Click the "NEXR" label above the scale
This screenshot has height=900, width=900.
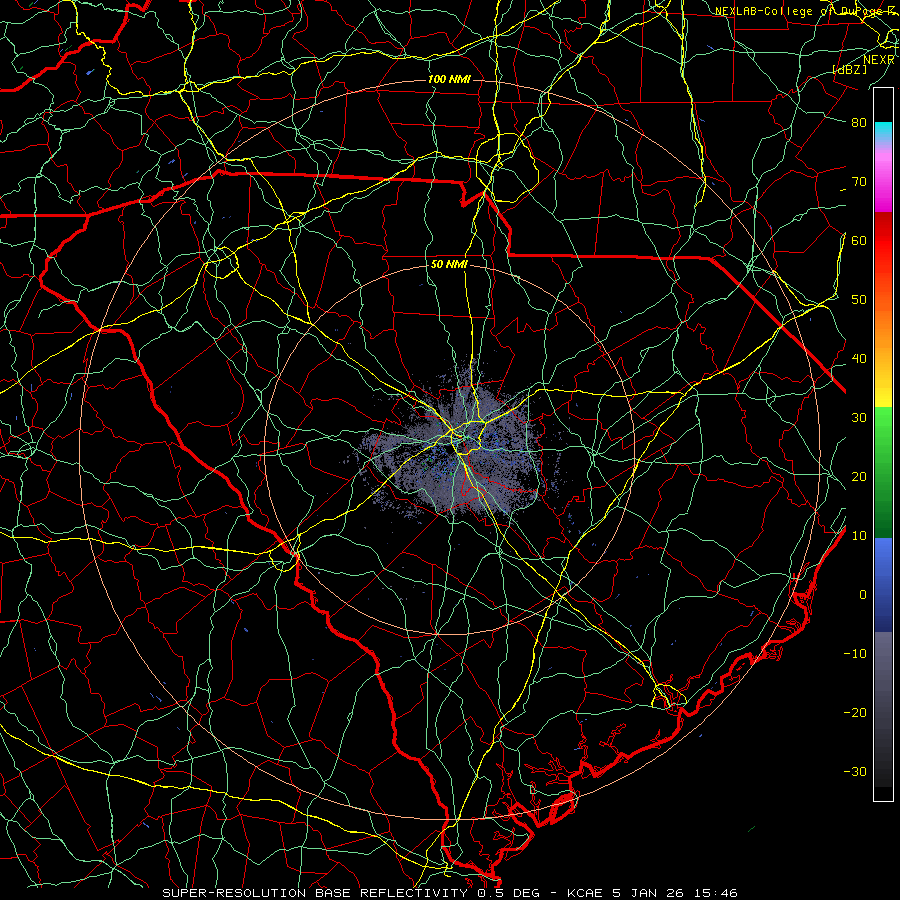click(879, 60)
